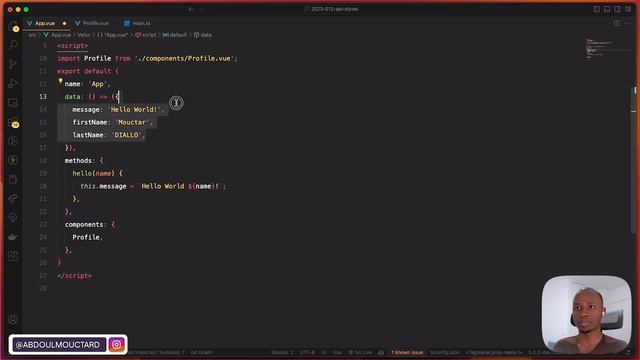640x360 pixels.
Task: Click the name: 'App' line
Action: 87,84
